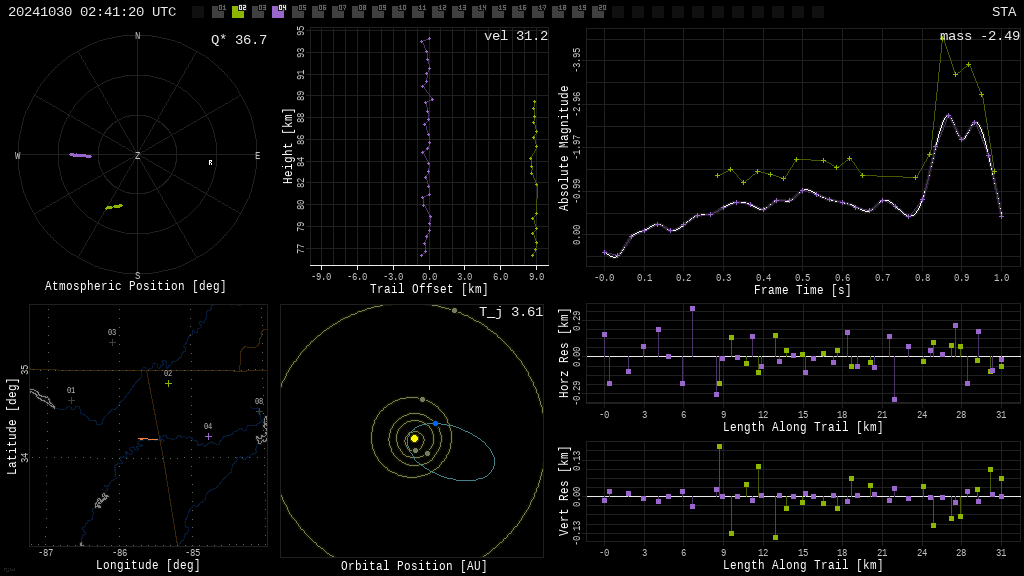Click the orange meteor track on map

point(147,439)
